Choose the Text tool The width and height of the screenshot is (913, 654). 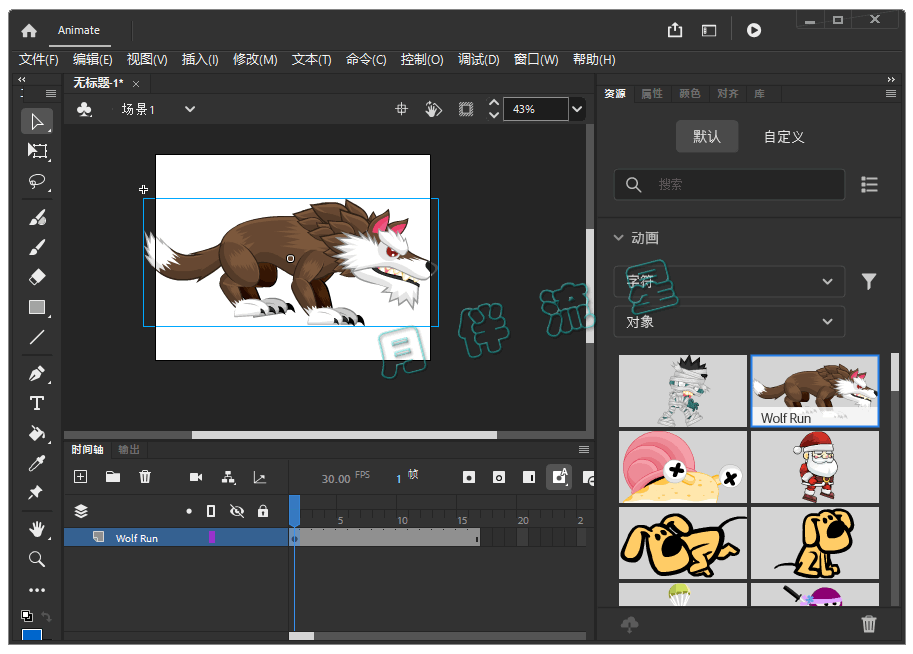pos(37,403)
